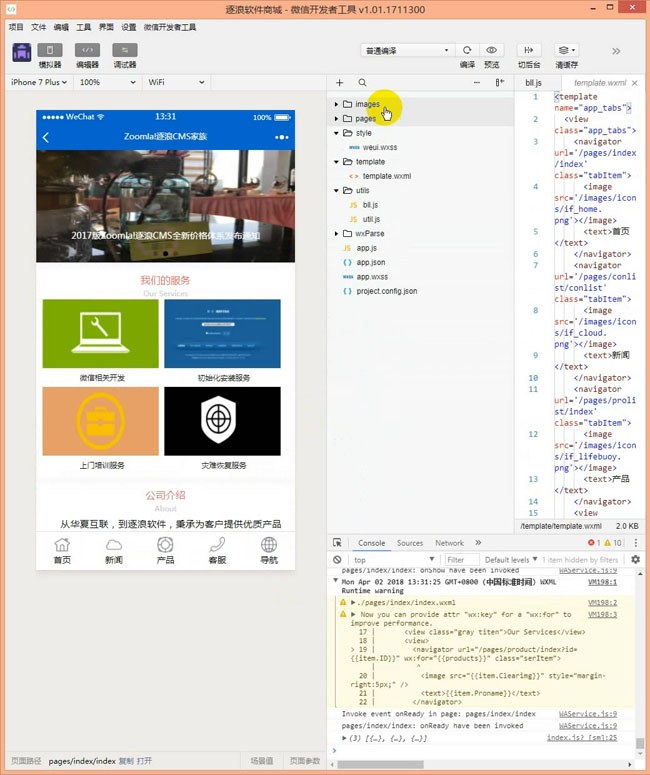650x775 pixels.
Task: Click the inspect element icon in devtools
Action: [x=338, y=543]
